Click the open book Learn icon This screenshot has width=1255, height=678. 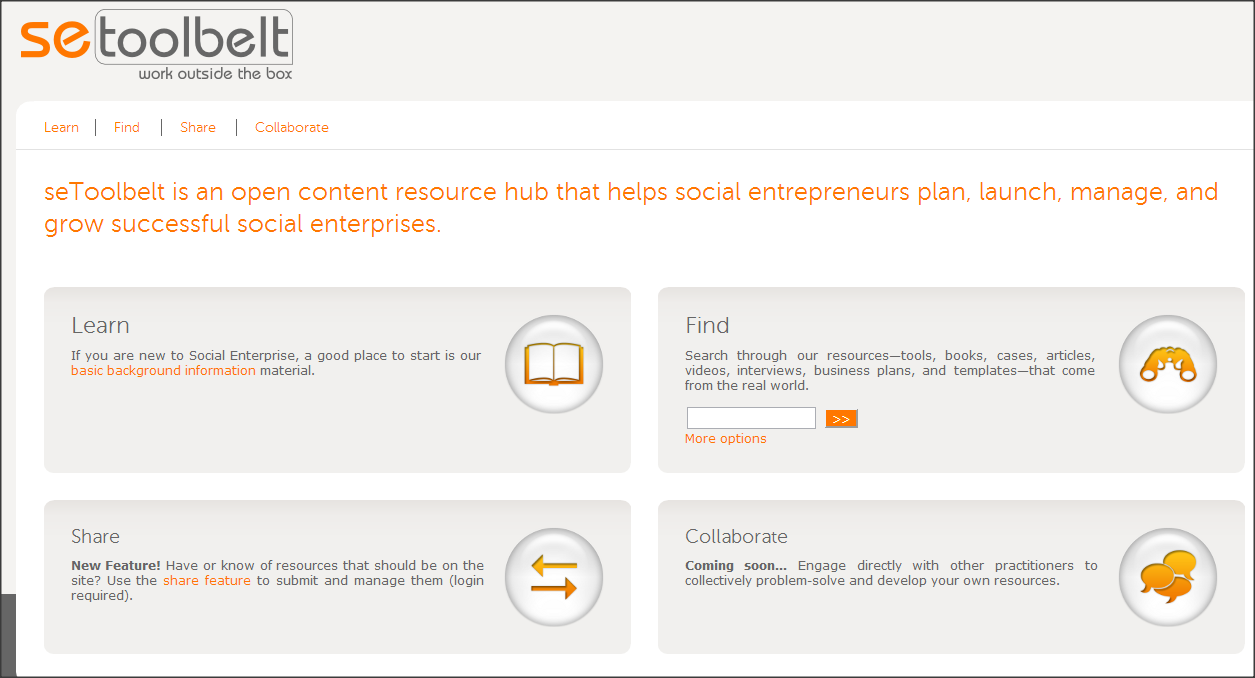coord(554,364)
